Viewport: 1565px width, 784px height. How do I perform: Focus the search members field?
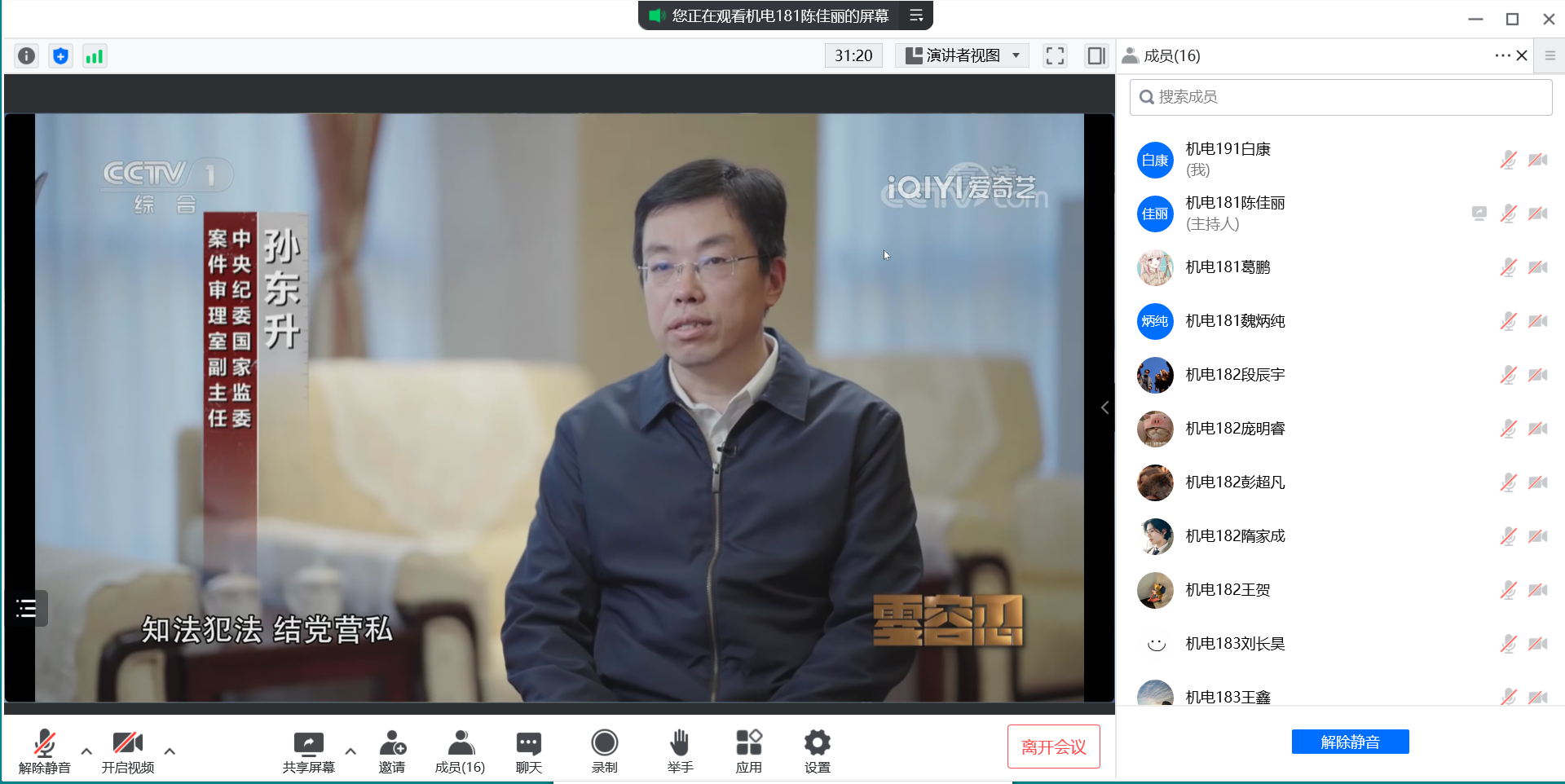coord(1341,97)
